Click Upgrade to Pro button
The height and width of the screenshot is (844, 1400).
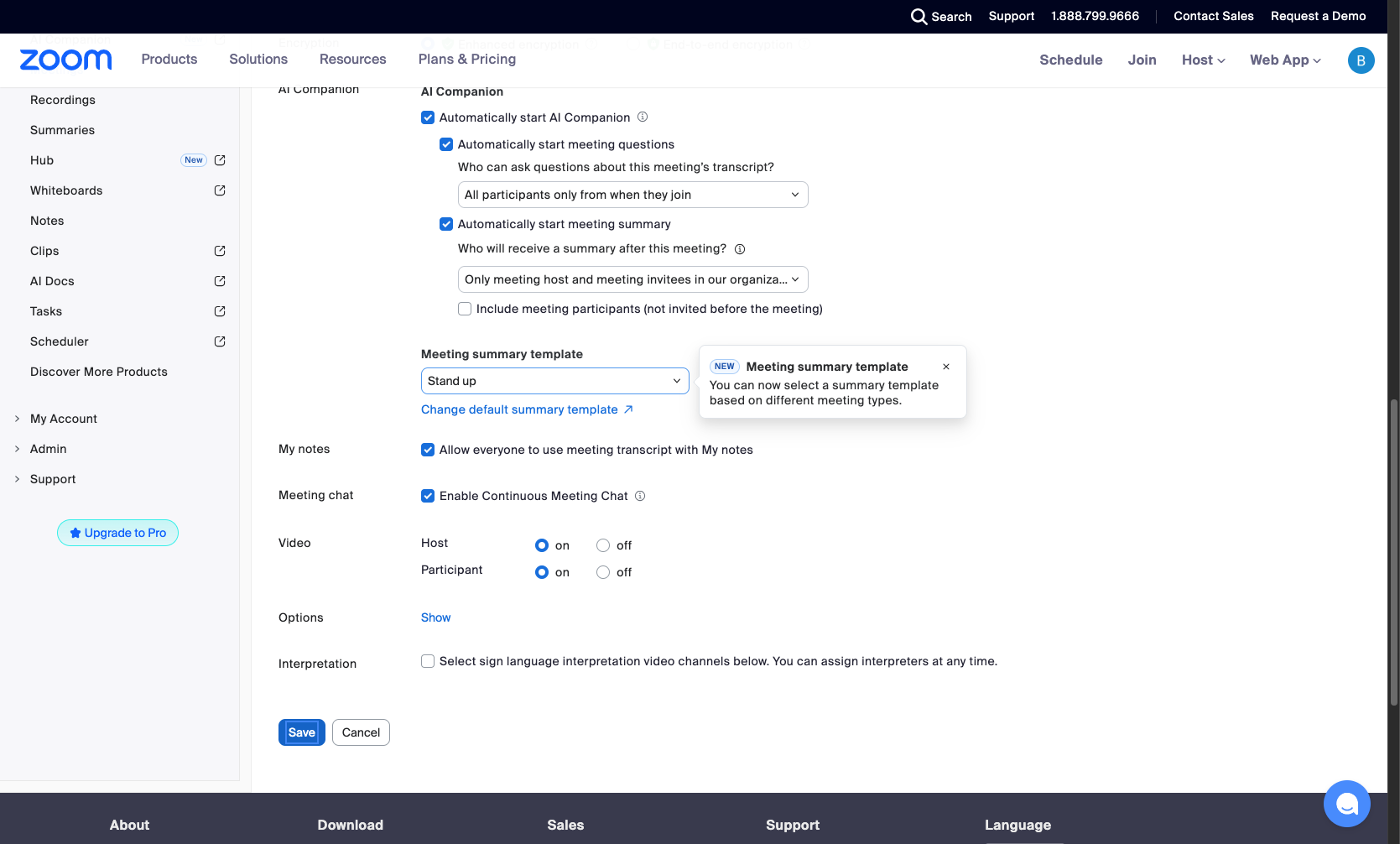point(117,533)
